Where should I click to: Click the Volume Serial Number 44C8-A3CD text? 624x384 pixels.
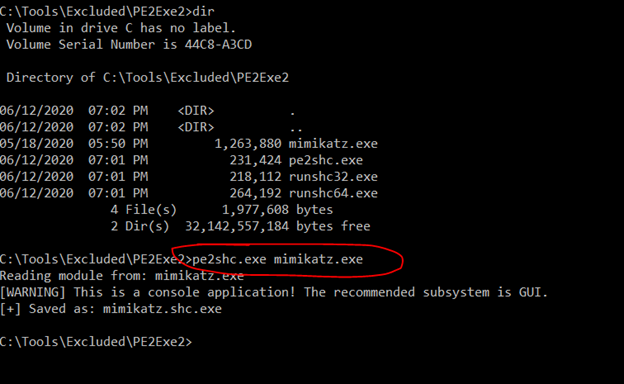pyautogui.click(x=129, y=44)
